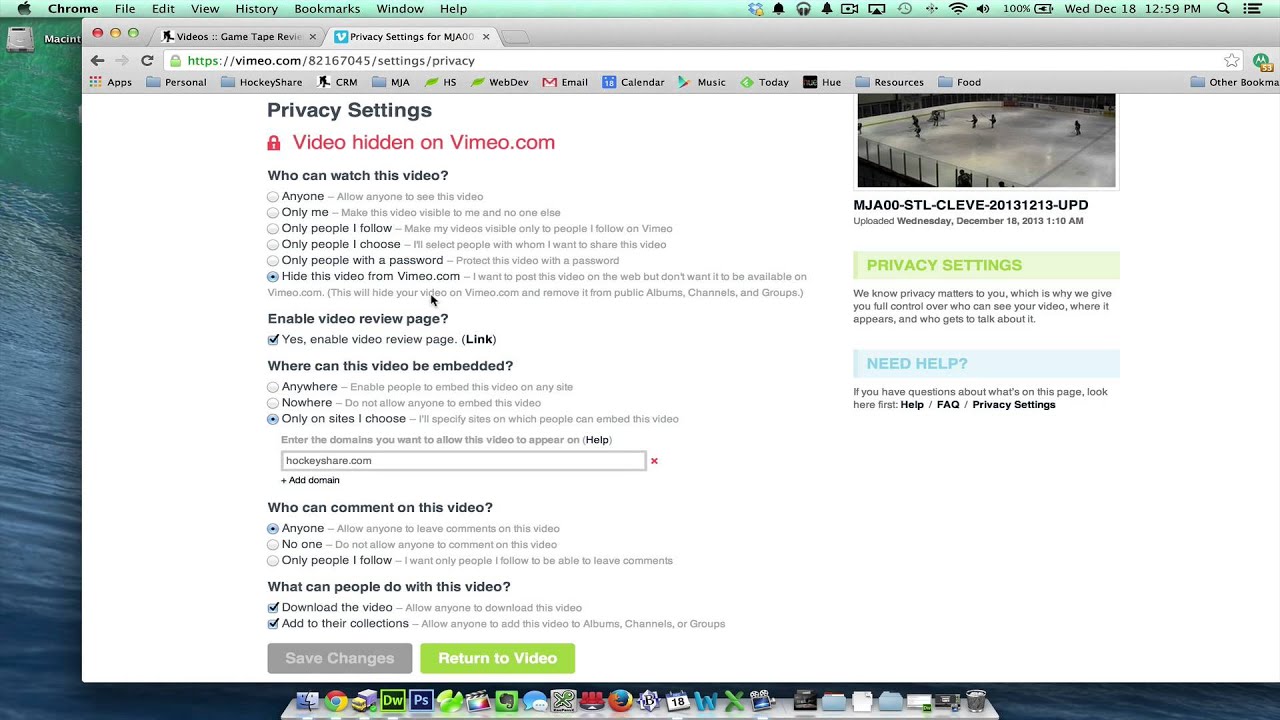Screen dimensions: 1280x720
Task: Open the Resources bookmarks folder
Action: point(889,82)
